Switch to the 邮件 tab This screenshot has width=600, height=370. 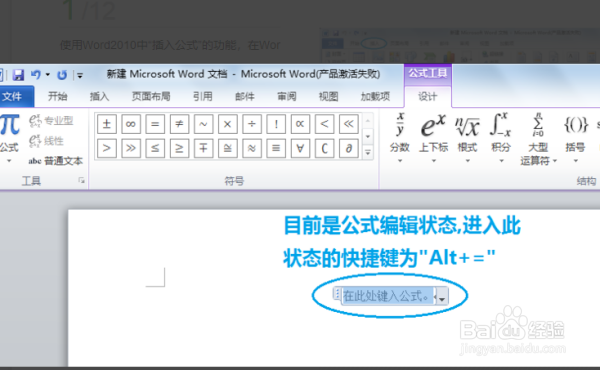[x=245, y=96]
